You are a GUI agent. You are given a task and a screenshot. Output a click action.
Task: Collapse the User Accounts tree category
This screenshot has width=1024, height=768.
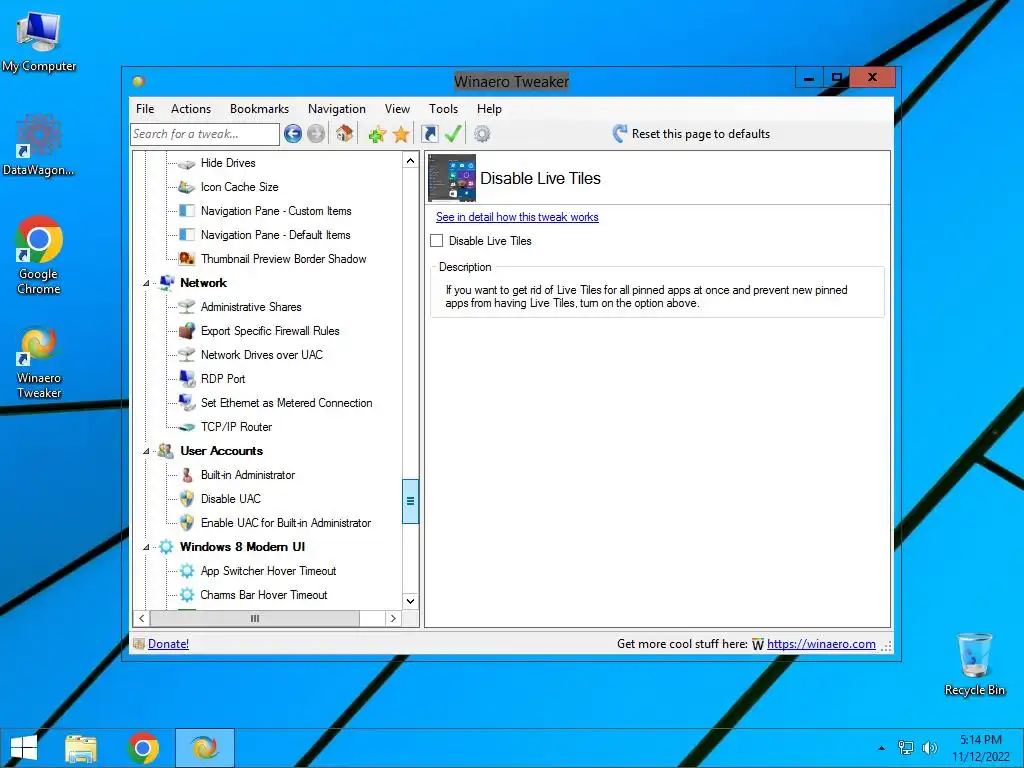coord(146,451)
